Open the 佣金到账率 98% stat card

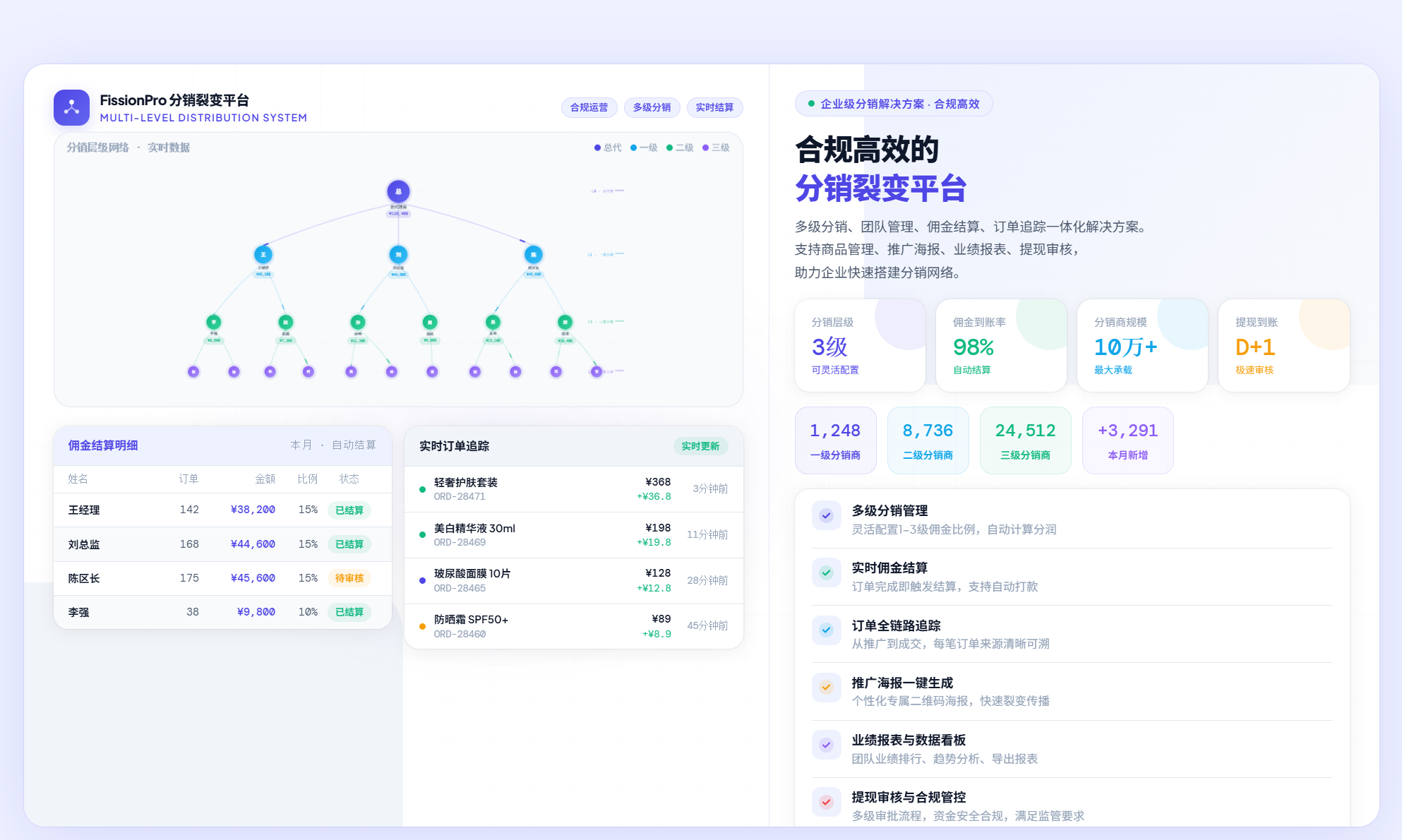[1001, 345]
